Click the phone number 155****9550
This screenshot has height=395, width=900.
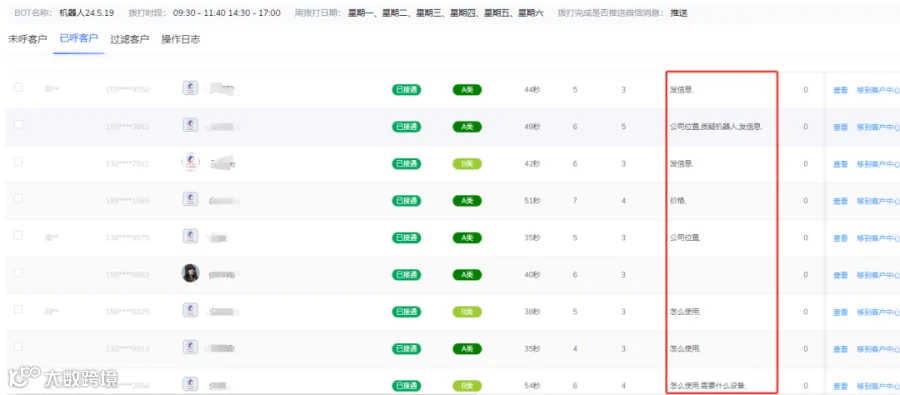127,90
